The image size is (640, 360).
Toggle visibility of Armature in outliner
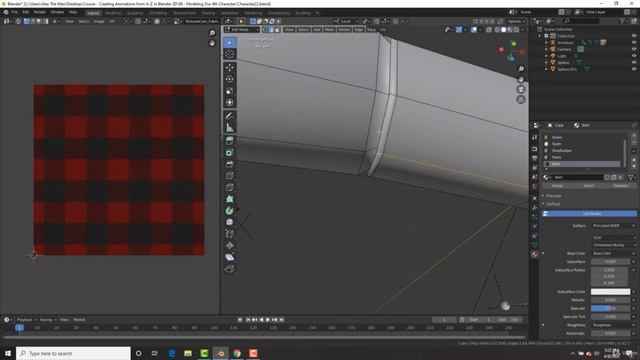(634, 42)
